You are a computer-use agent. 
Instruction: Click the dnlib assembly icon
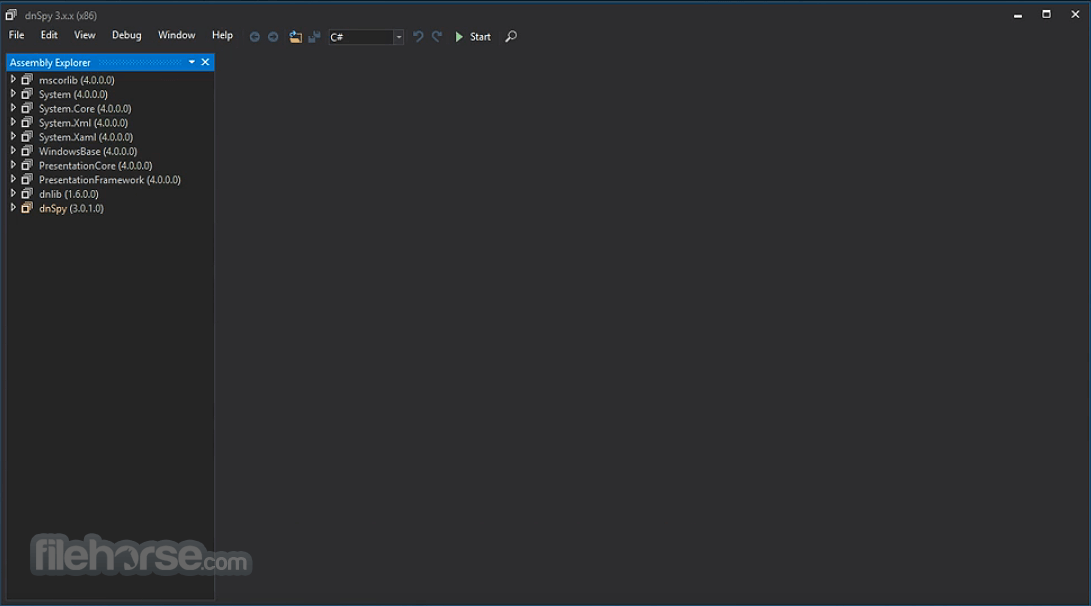[26, 193]
